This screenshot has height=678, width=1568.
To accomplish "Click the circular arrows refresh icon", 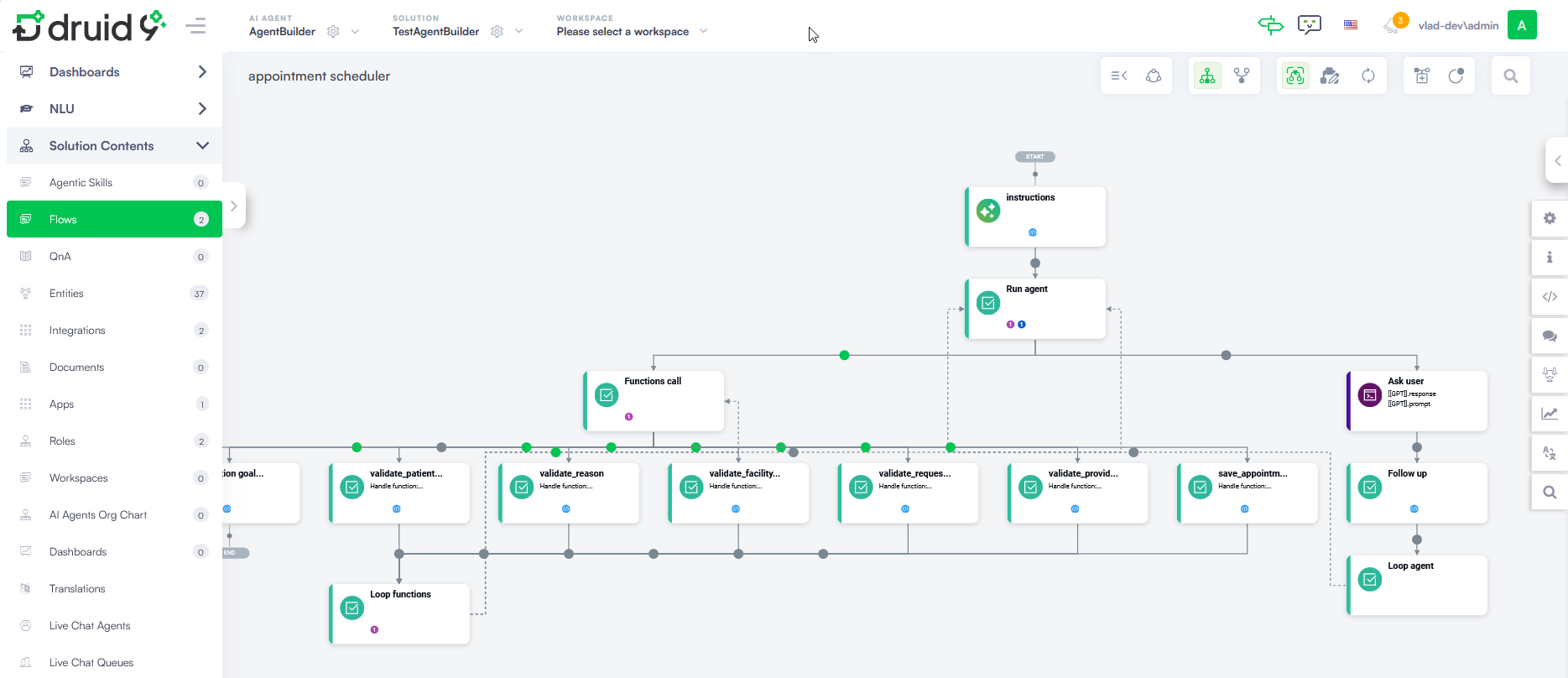I will pos(1368,76).
